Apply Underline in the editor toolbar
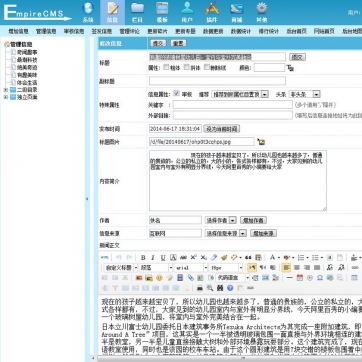This screenshot has width=362, height=362. pyautogui.click(x=163, y=257)
